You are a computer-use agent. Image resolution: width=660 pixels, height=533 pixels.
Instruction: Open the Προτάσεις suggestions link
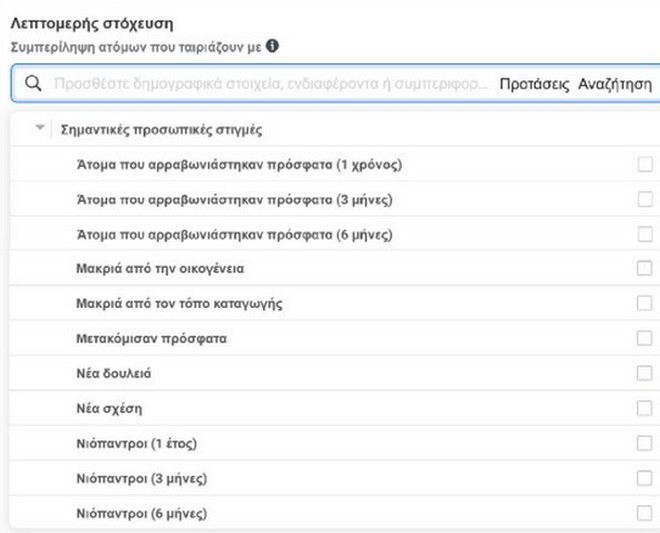point(534,85)
